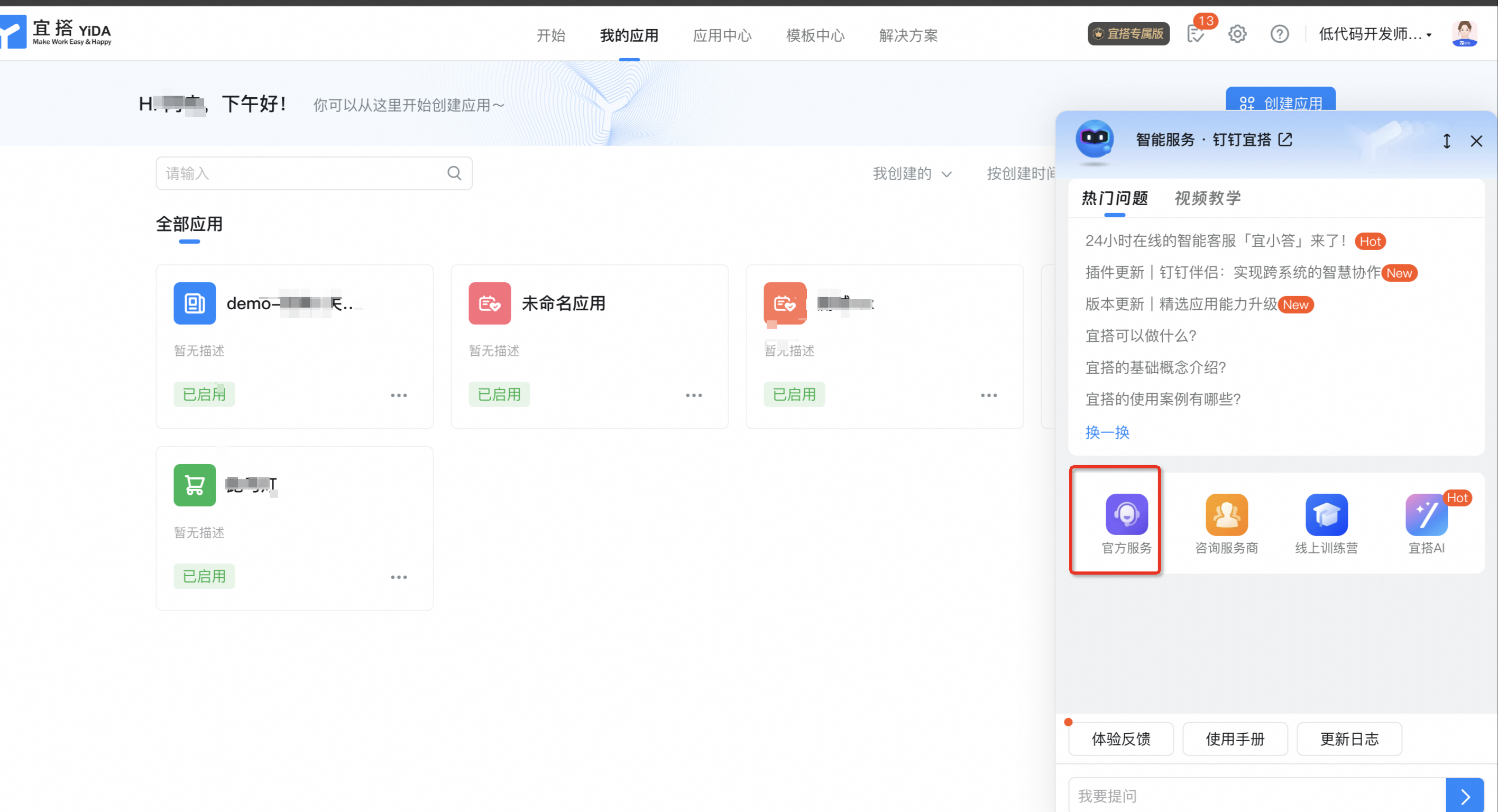The height and width of the screenshot is (812, 1498).
Task: Open the 使用手册 button
Action: pyautogui.click(x=1235, y=740)
